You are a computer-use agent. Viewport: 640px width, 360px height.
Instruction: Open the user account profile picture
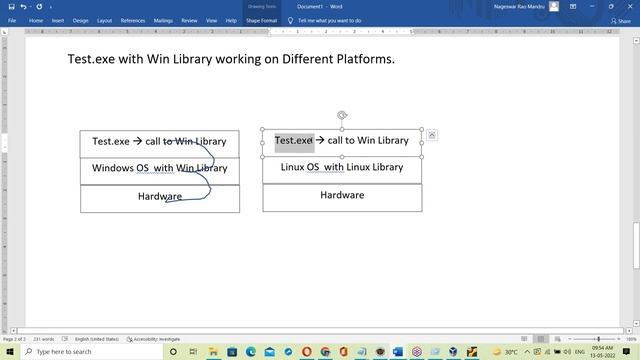(554, 7)
